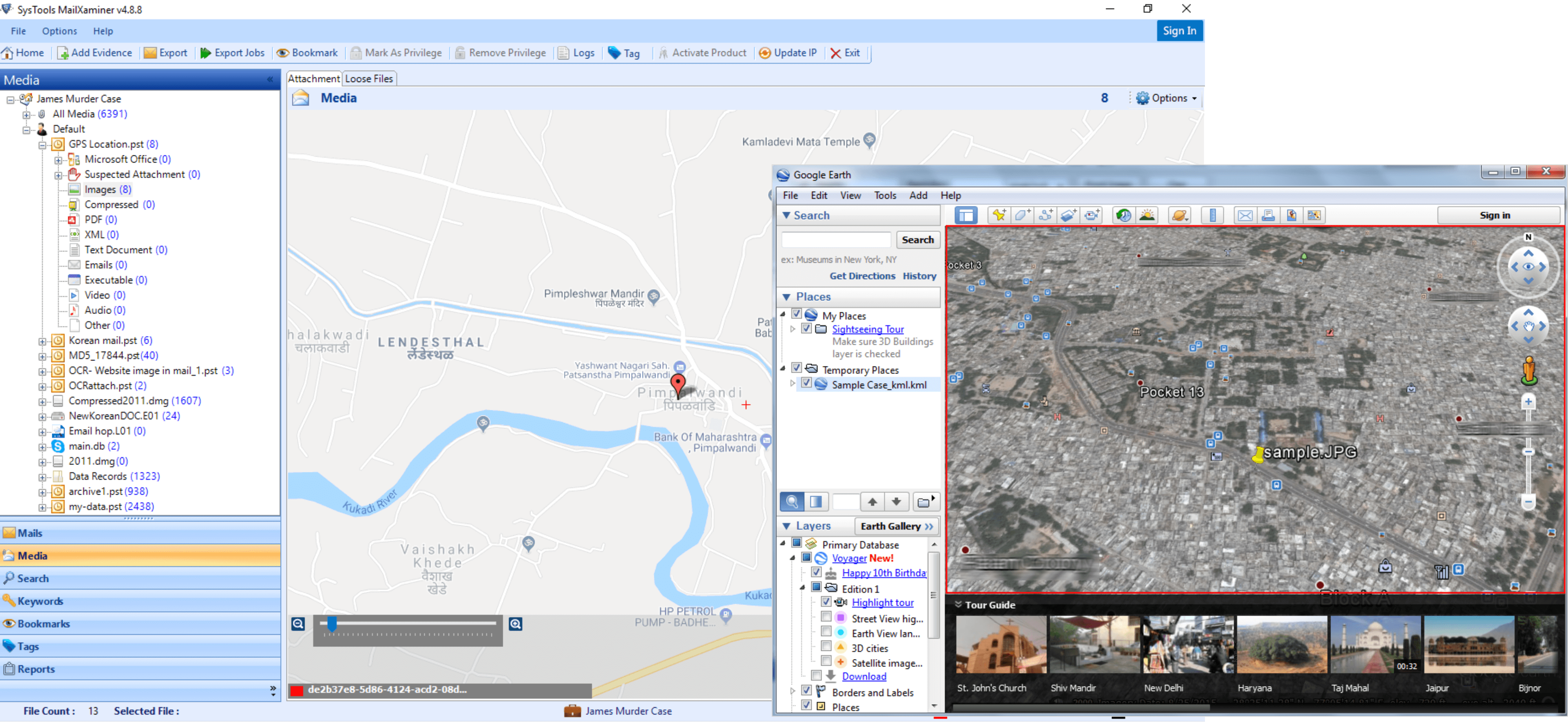Enable the 3D cities layer checkbox
Image resolution: width=1568 pixels, height=723 pixels.
tap(826, 647)
